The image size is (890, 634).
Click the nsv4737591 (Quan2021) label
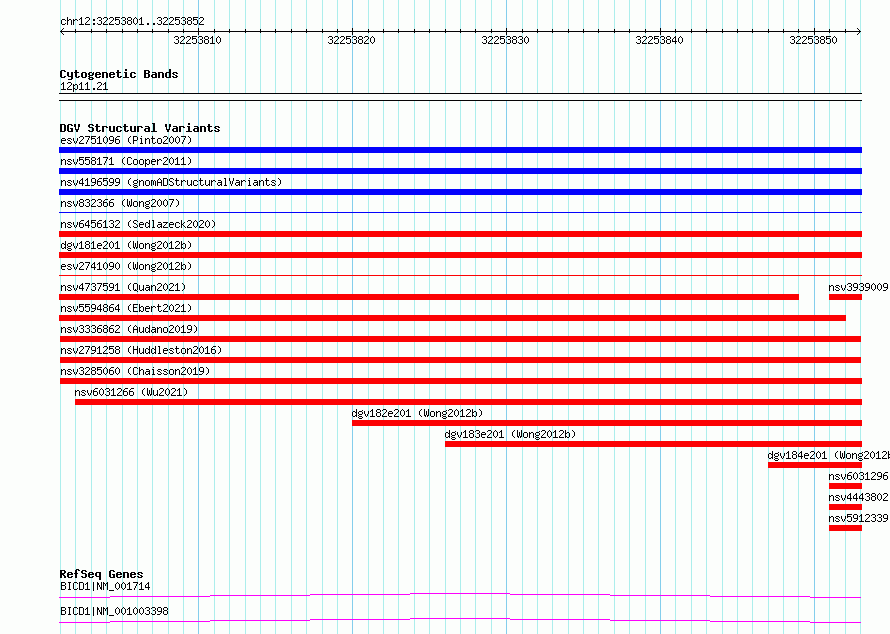(x=123, y=287)
